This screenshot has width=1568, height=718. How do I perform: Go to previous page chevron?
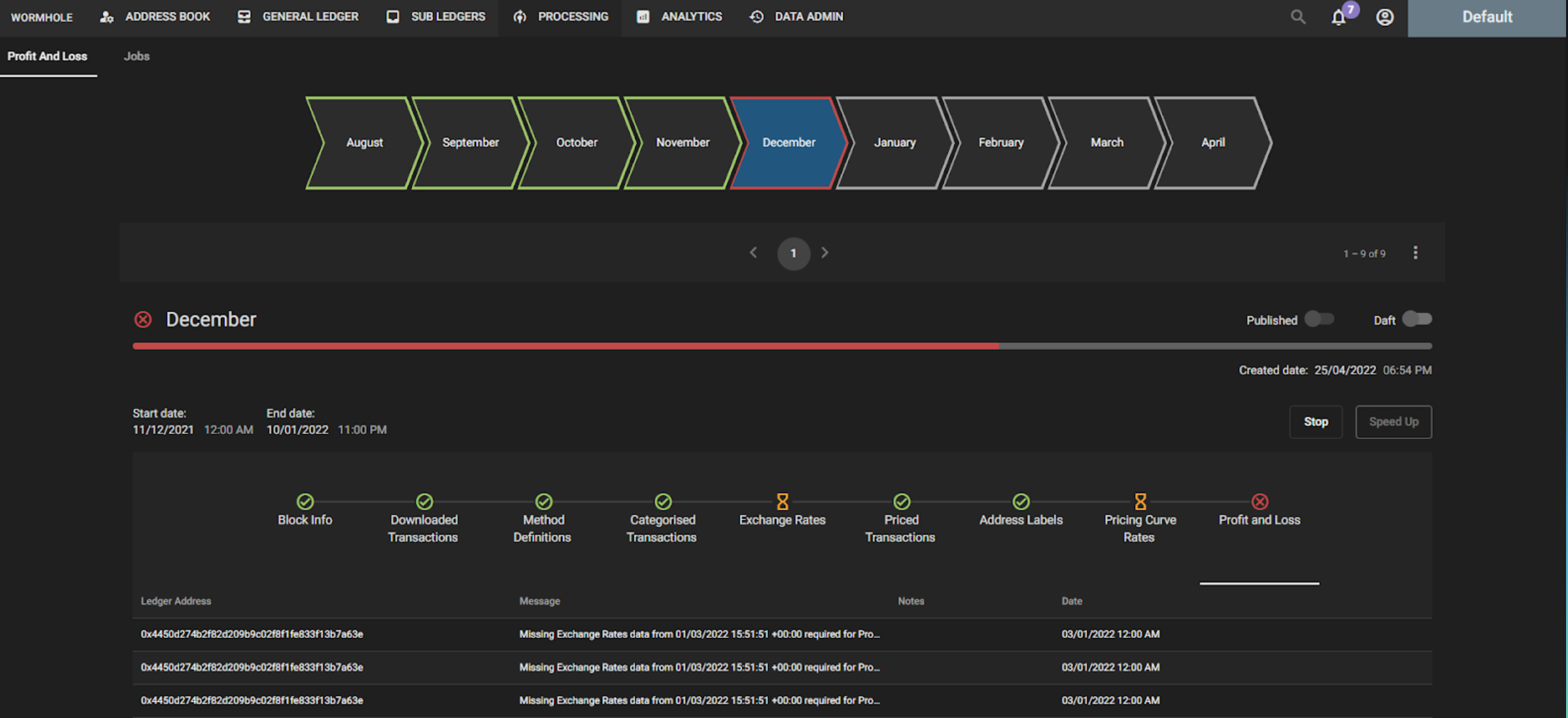[753, 252]
